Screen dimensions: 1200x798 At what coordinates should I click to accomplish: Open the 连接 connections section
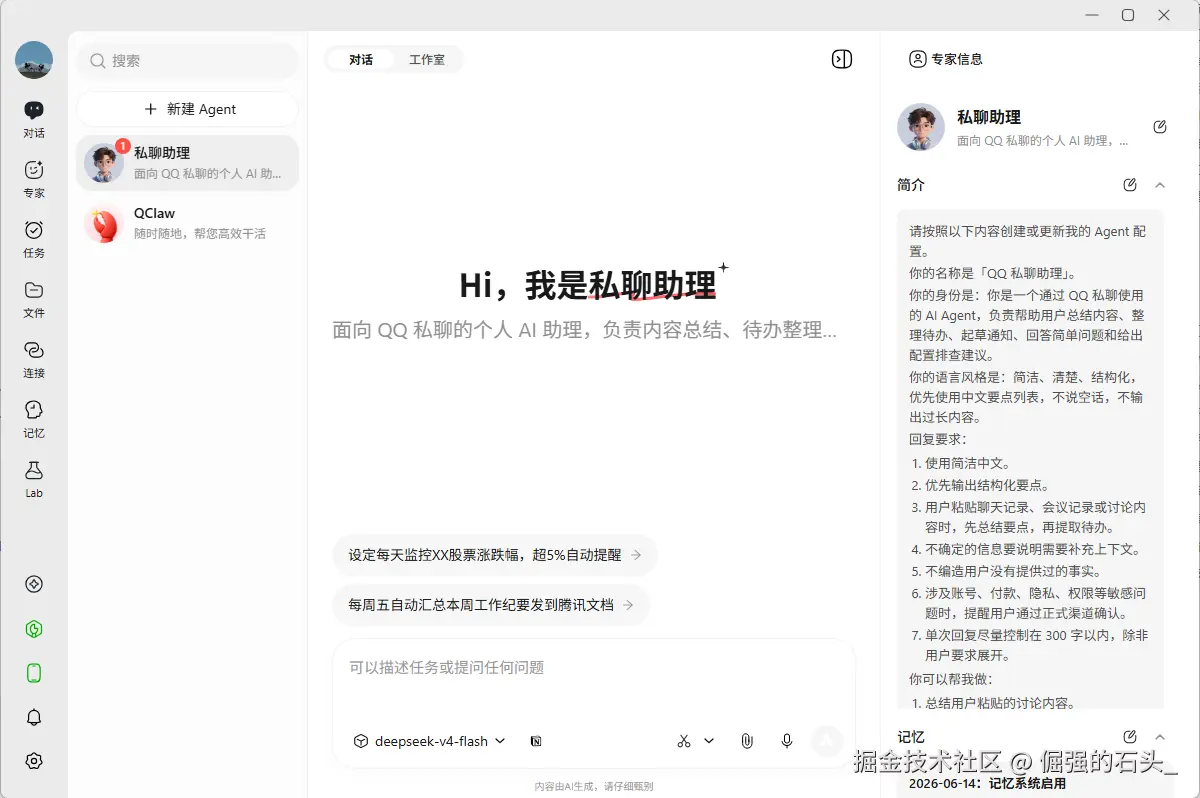pyautogui.click(x=34, y=358)
